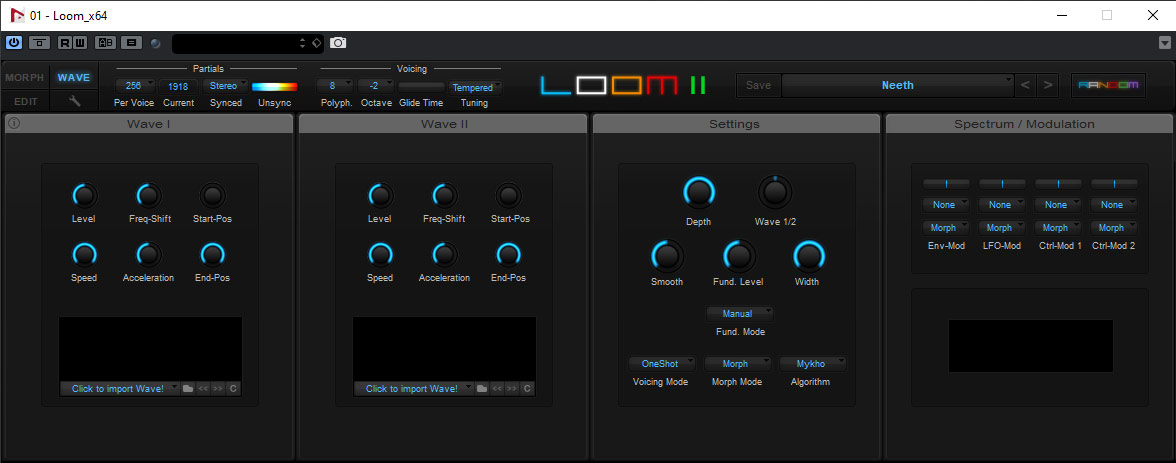Open the wrench settings icon
Screen dimensions: 1176x463
tap(73, 101)
